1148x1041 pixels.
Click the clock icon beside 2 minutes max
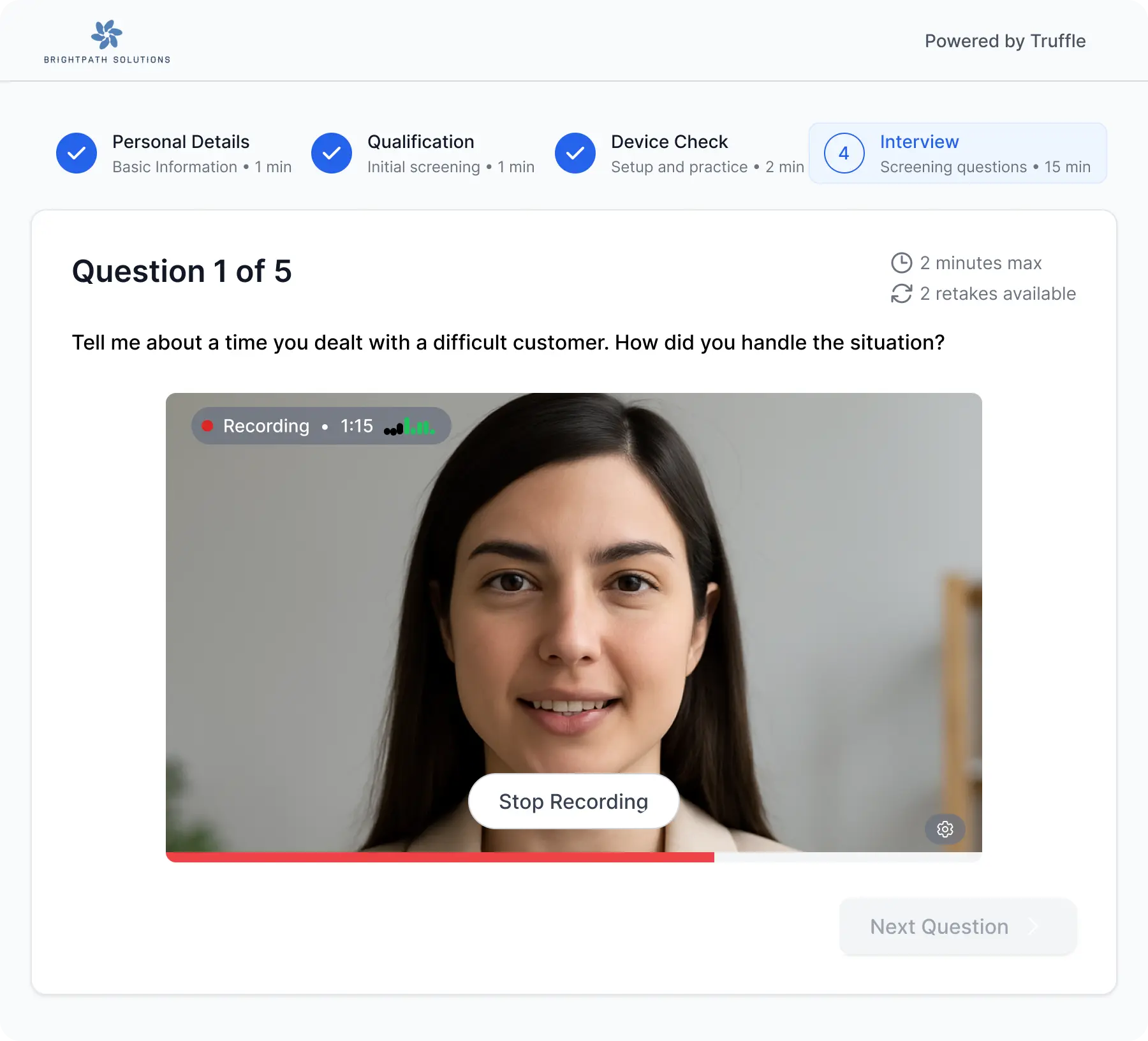tap(901, 263)
